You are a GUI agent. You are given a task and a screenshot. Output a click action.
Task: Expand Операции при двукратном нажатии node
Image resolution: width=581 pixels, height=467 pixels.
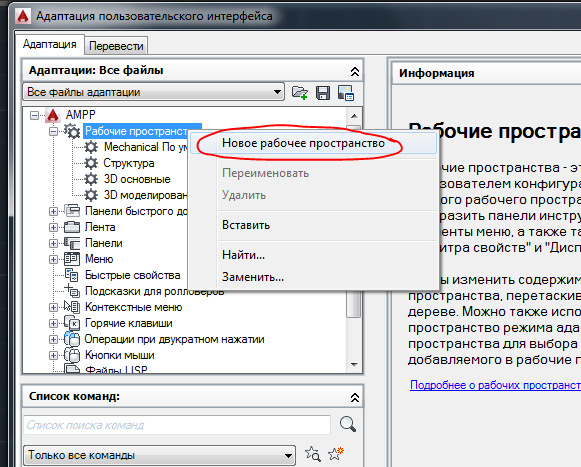53,339
